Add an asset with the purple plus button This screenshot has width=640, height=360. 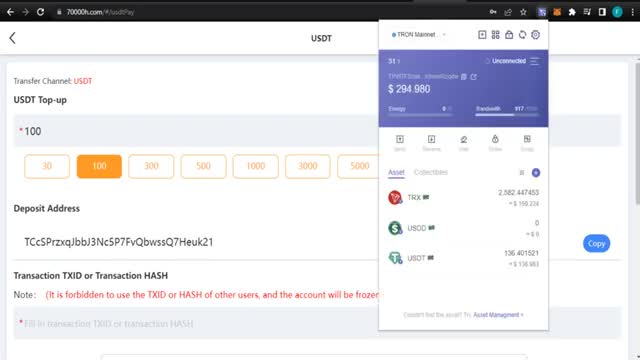[536, 173]
